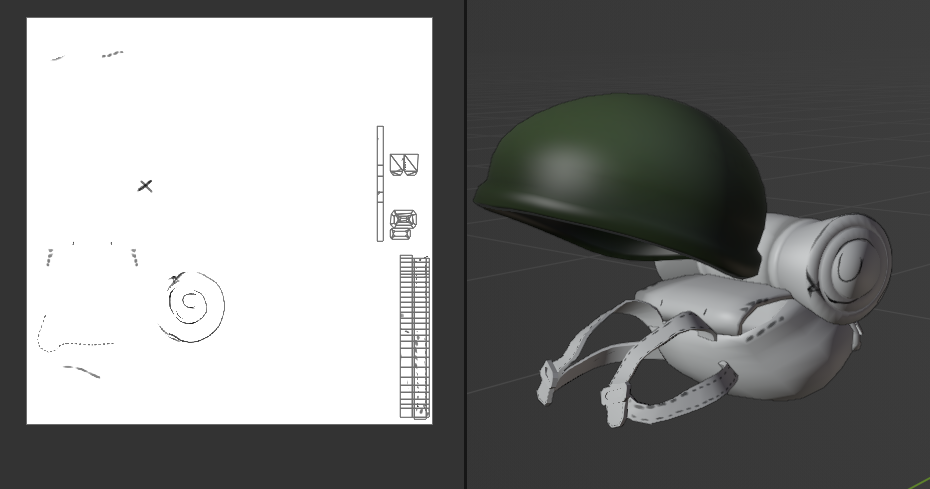Click the spiral drawing on the texture

[191, 305]
